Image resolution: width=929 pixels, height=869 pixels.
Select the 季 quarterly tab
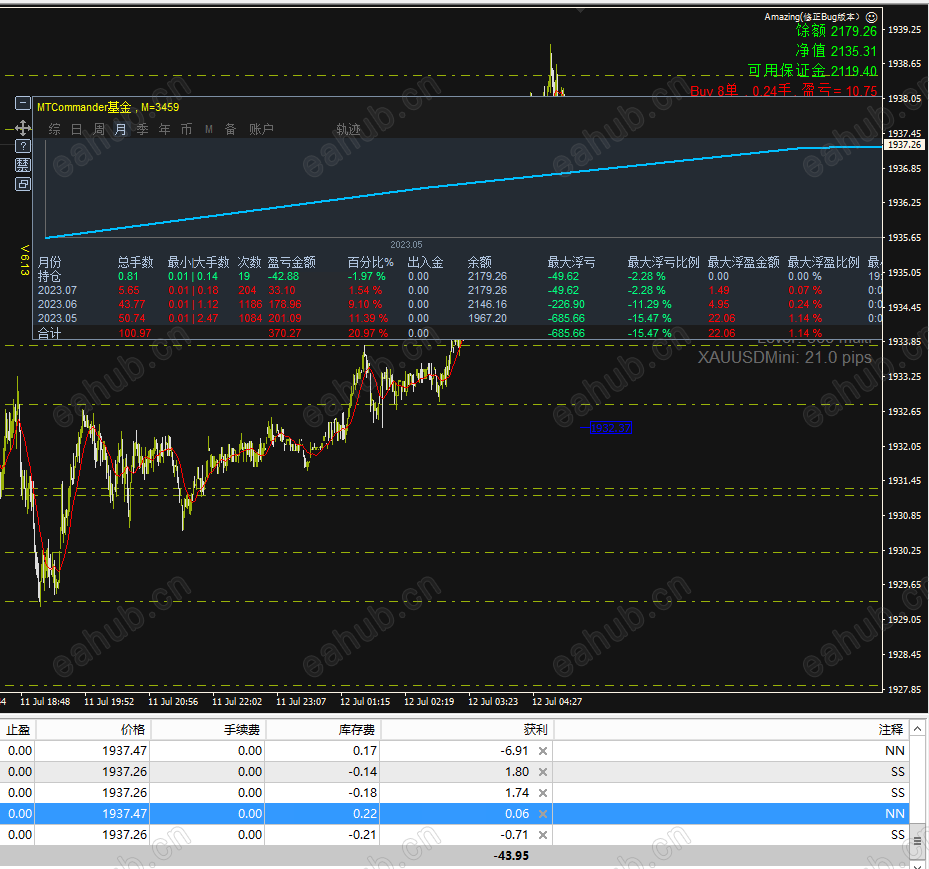point(142,129)
